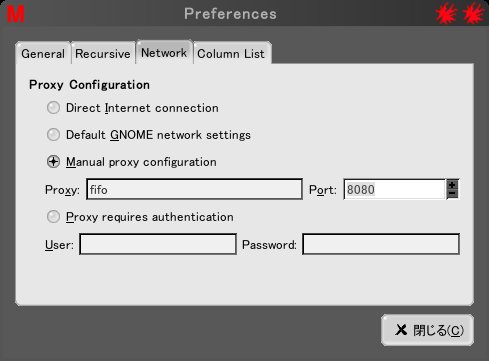Viewport: 489px width, 361px height.
Task: Open the Recursive tab
Action: click(103, 53)
